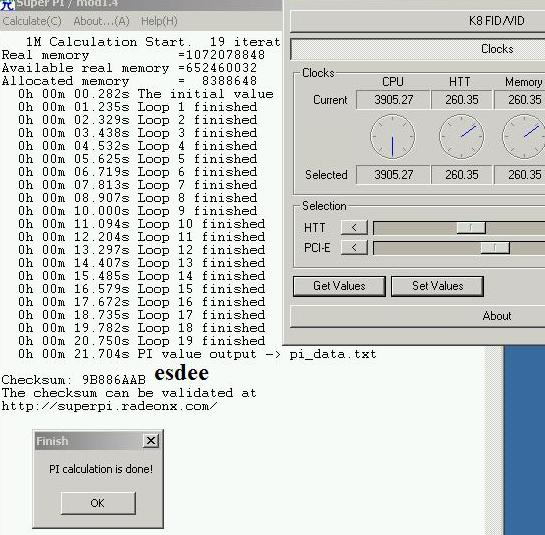Click OK in the Finish dialog
The image size is (545, 535).
point(98,503)
